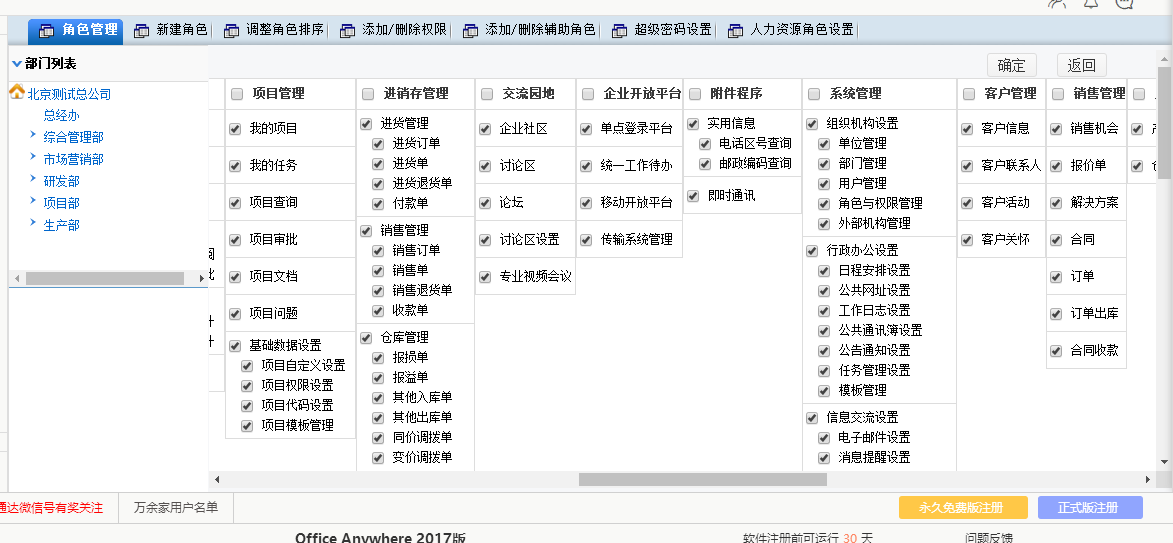Screen dimensions: 1173x543
Task: Click the 确定 button
Action: [x=1011, y=66]
